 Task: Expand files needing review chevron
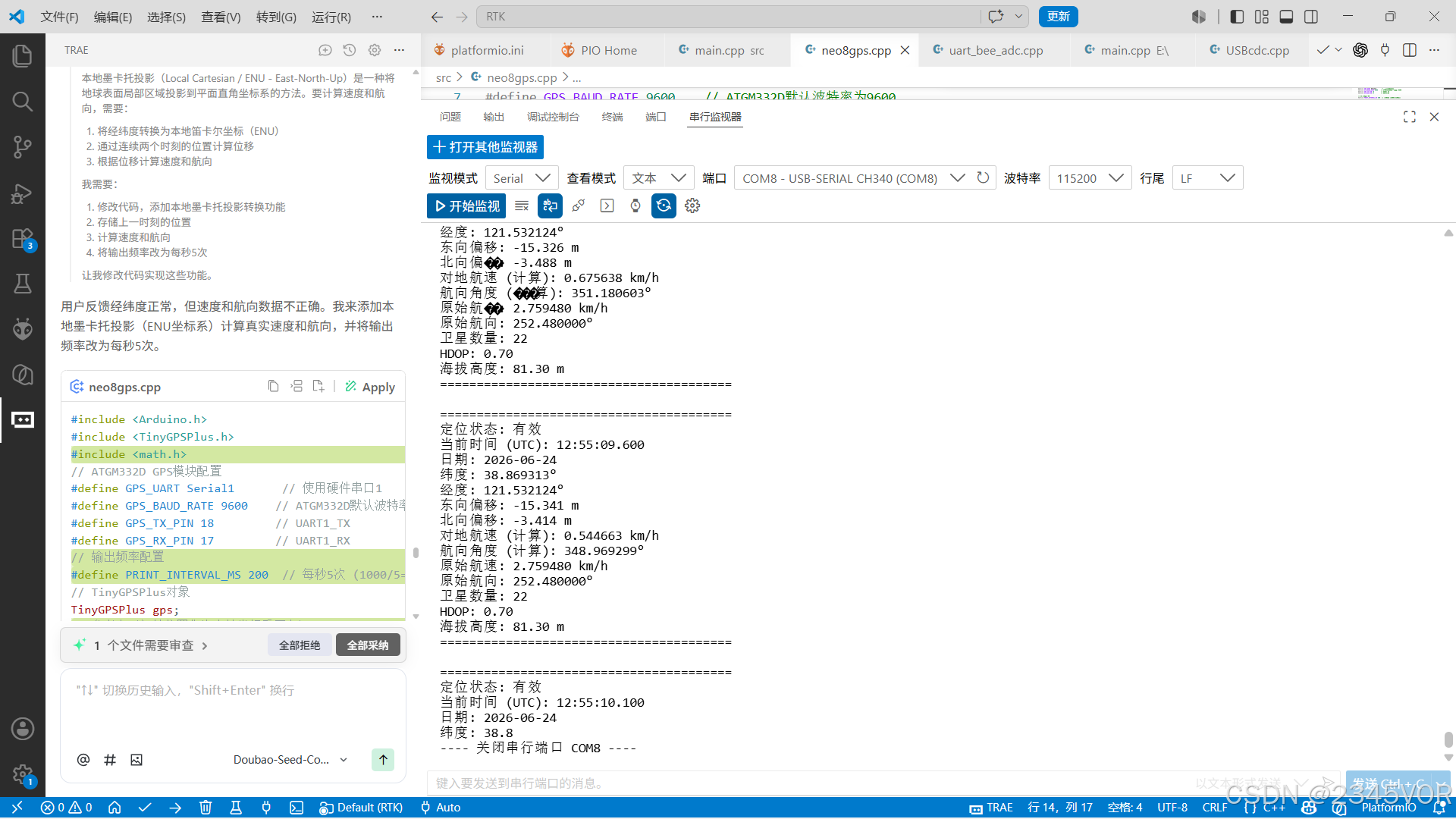pyautogui.click(x=205, y=645)
